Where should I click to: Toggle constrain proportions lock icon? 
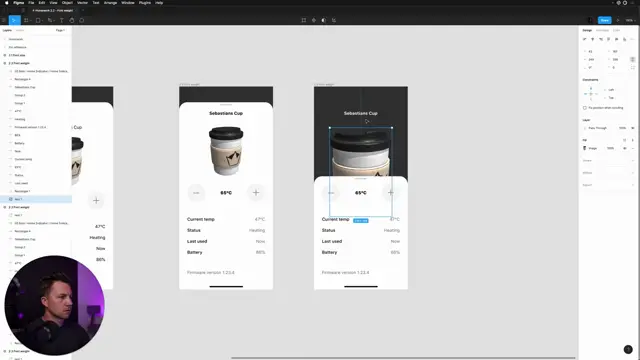[632, 59]
